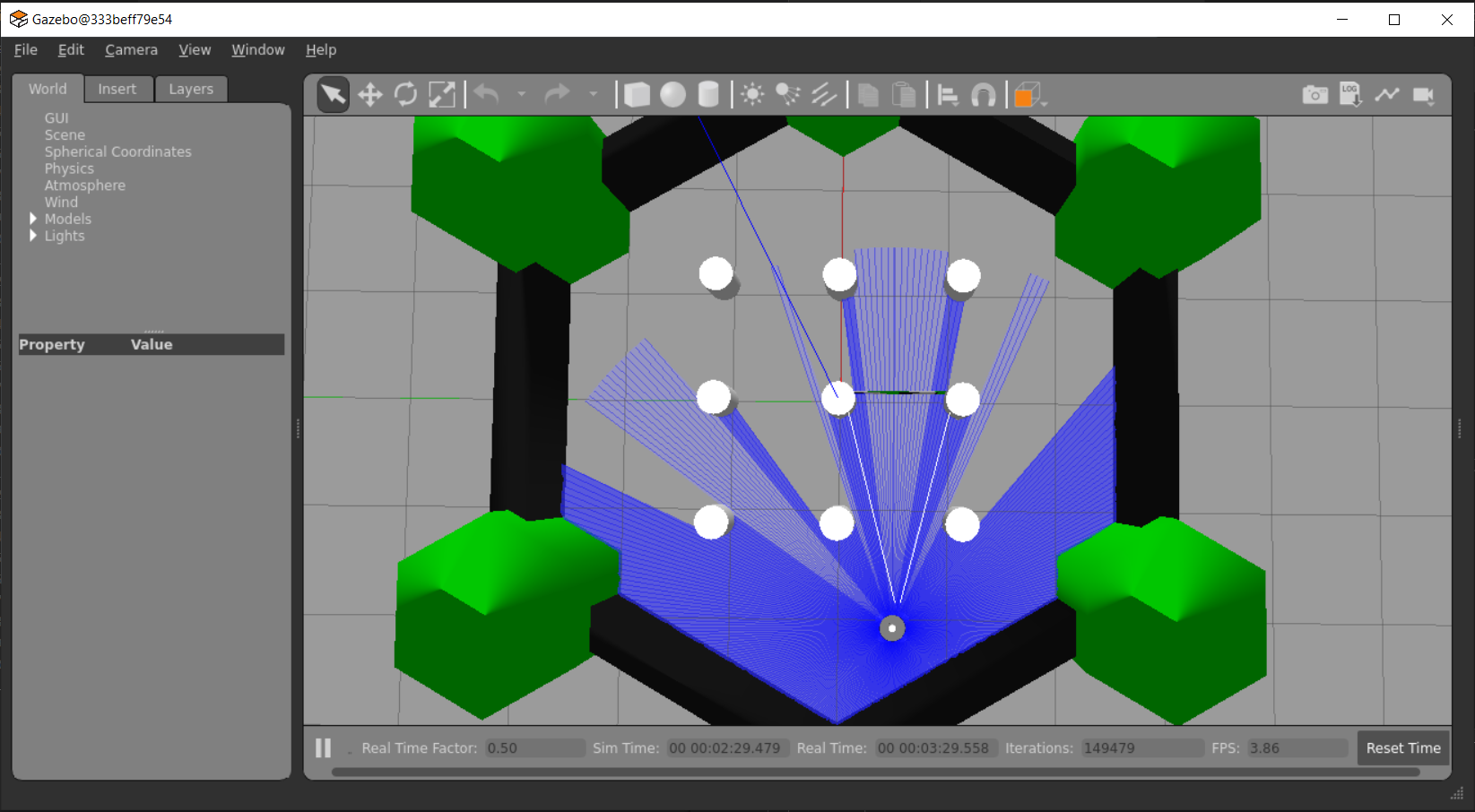Open the data logger icon
Viewport: 1475px width, 812px height.
point(1351,94)
